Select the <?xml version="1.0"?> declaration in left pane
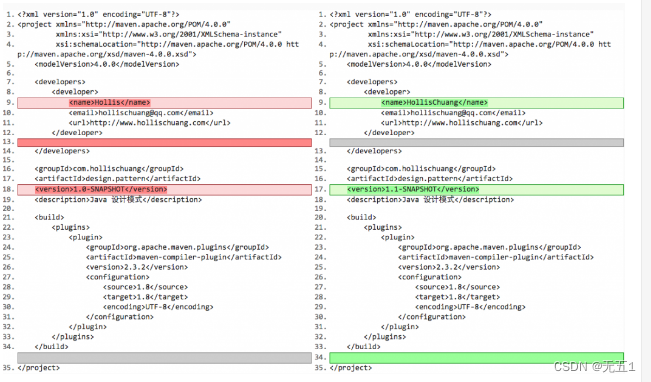The height and width of the screenshot is (382, 651). click(x=98, y=15)
